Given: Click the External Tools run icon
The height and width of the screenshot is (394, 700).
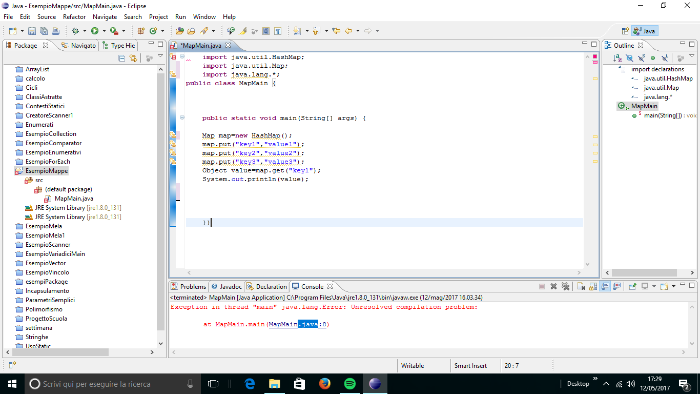Looking at the screenshot, I should 114,31.
